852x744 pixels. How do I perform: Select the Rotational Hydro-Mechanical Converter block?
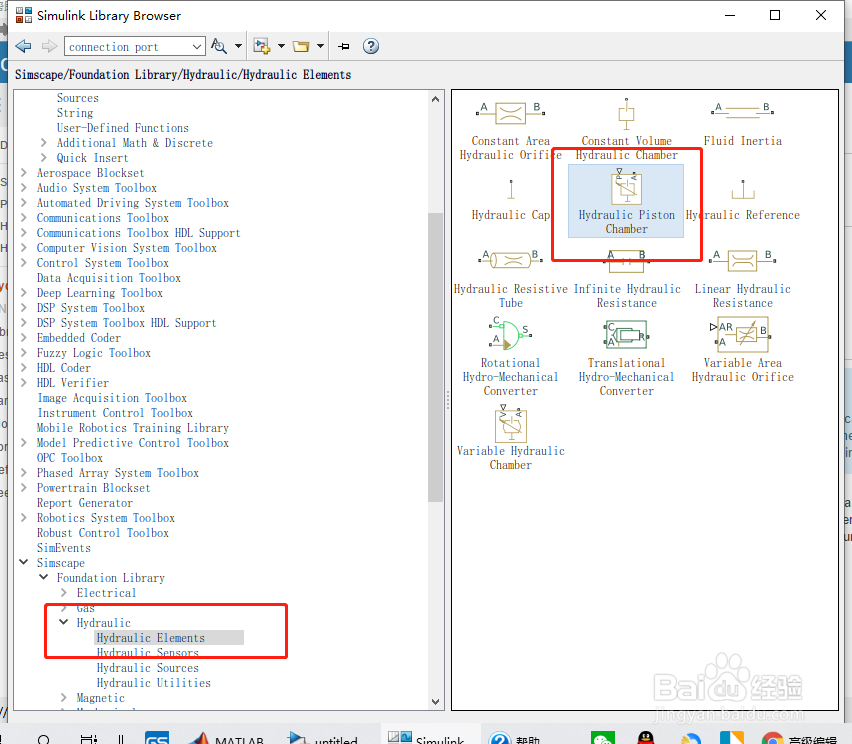(x=510, y=357)
